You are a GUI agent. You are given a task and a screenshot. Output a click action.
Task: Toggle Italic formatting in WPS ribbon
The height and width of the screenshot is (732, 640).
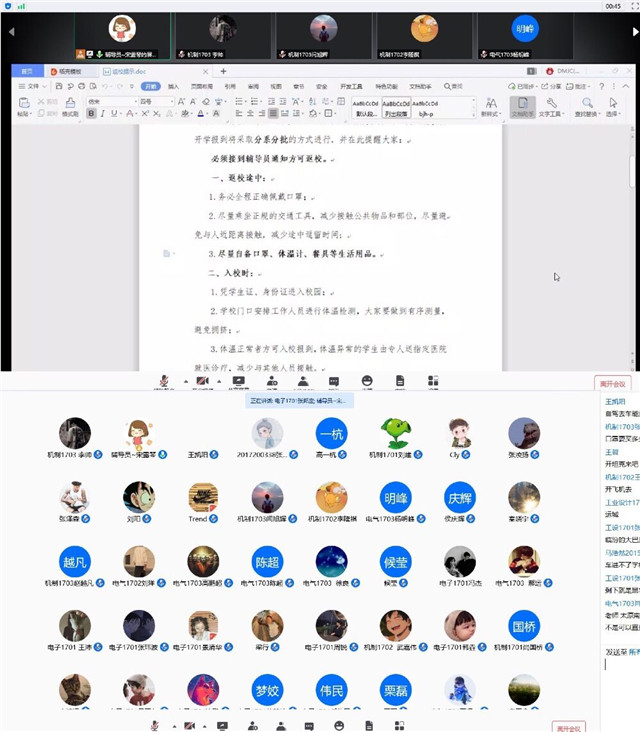(103, 113)
